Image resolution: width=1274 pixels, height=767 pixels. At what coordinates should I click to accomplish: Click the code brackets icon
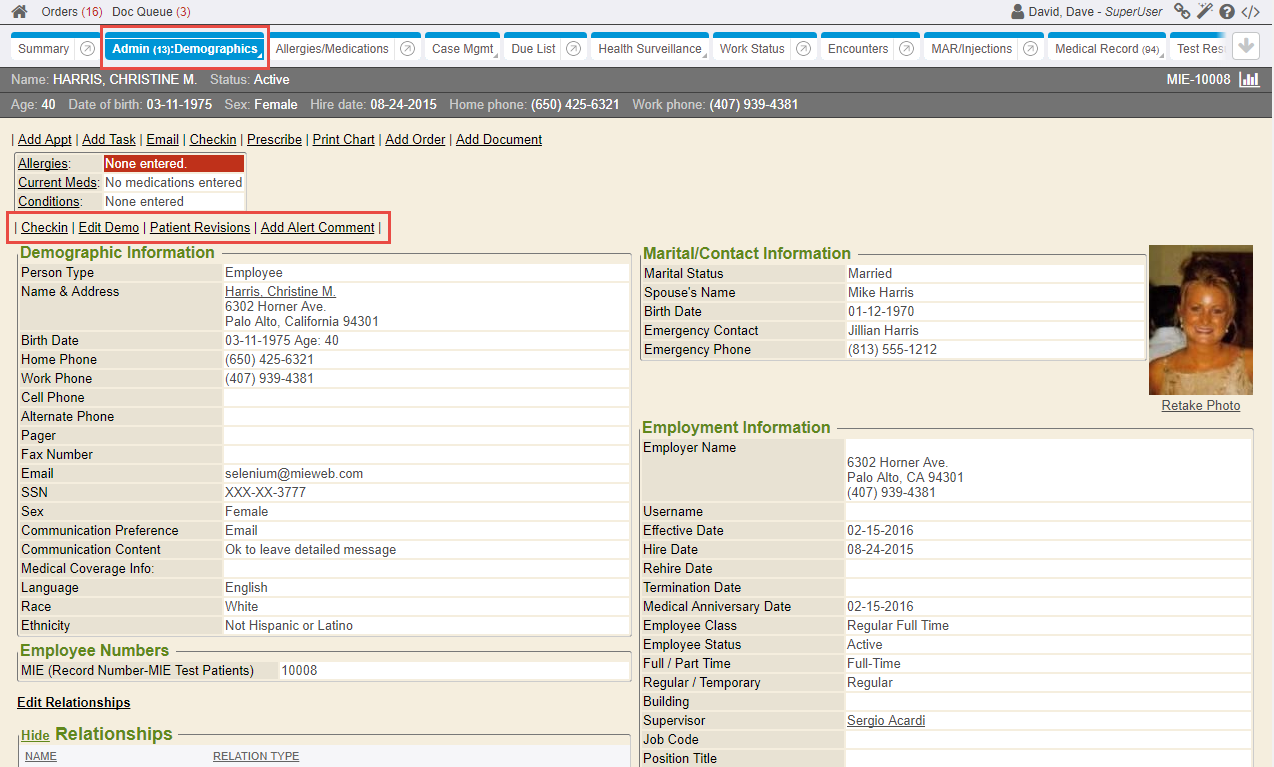(x=1250, y=12)
